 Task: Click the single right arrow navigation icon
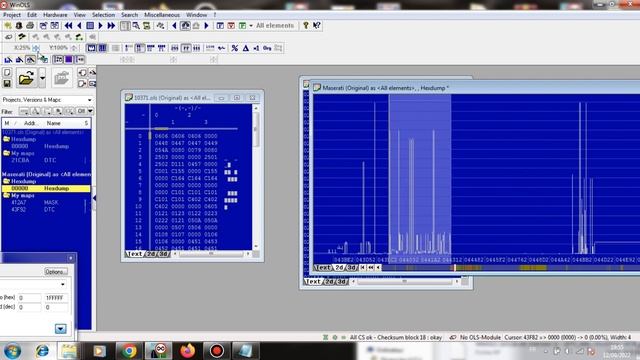coord(100,25)
